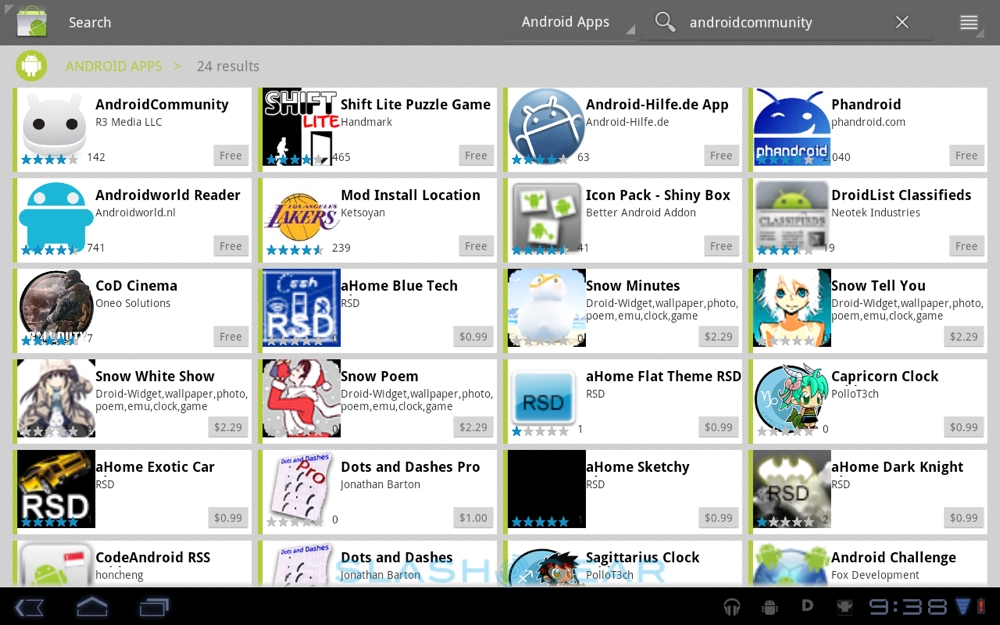This screenshot has width=1000, height=625.
Task: Open the clock in system bar
Action: (907, 607)
